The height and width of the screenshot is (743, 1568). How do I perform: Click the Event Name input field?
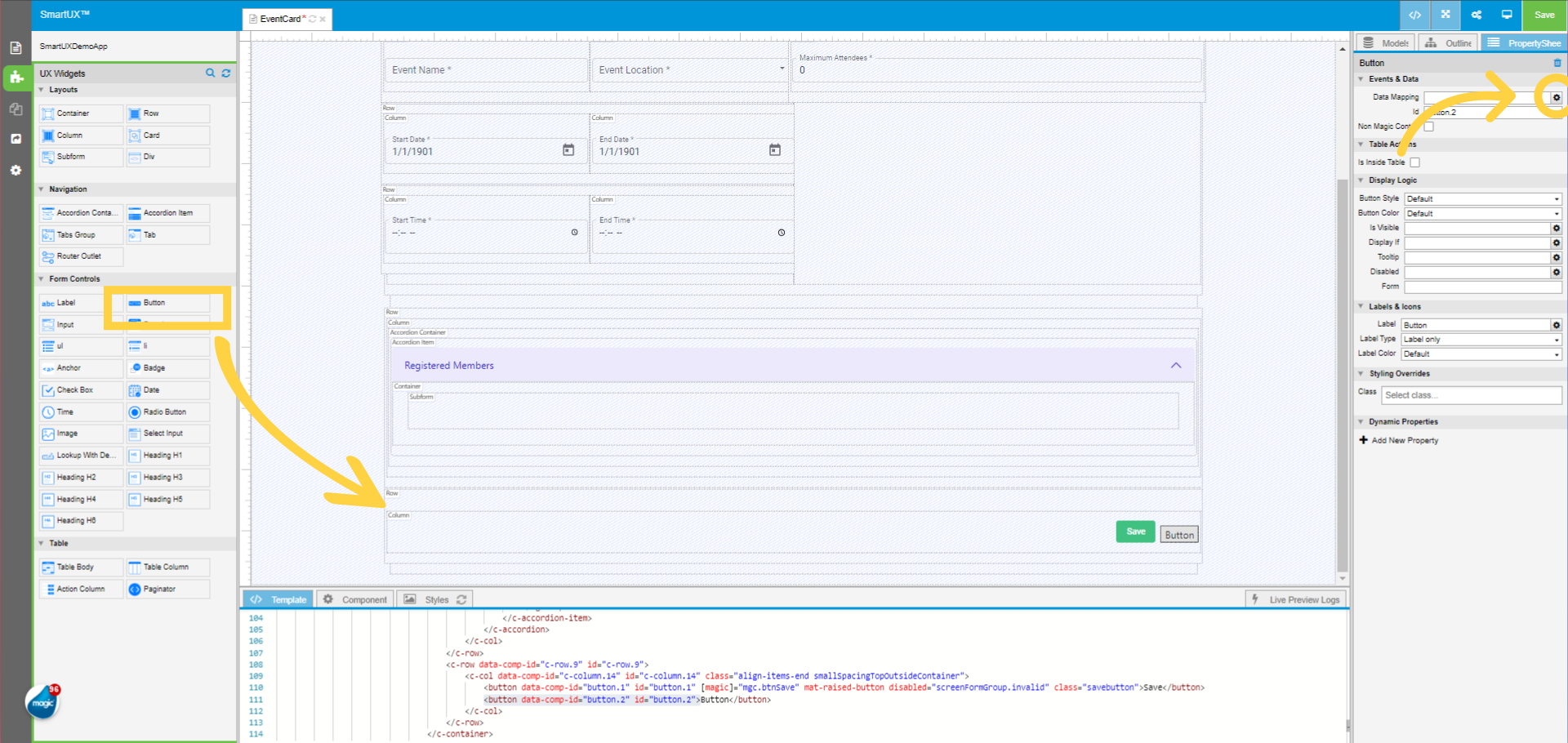coord(486,70)
